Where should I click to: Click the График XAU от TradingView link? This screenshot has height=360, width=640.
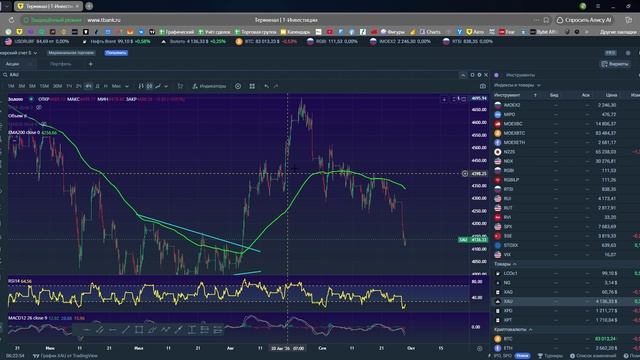click(69, 356)
